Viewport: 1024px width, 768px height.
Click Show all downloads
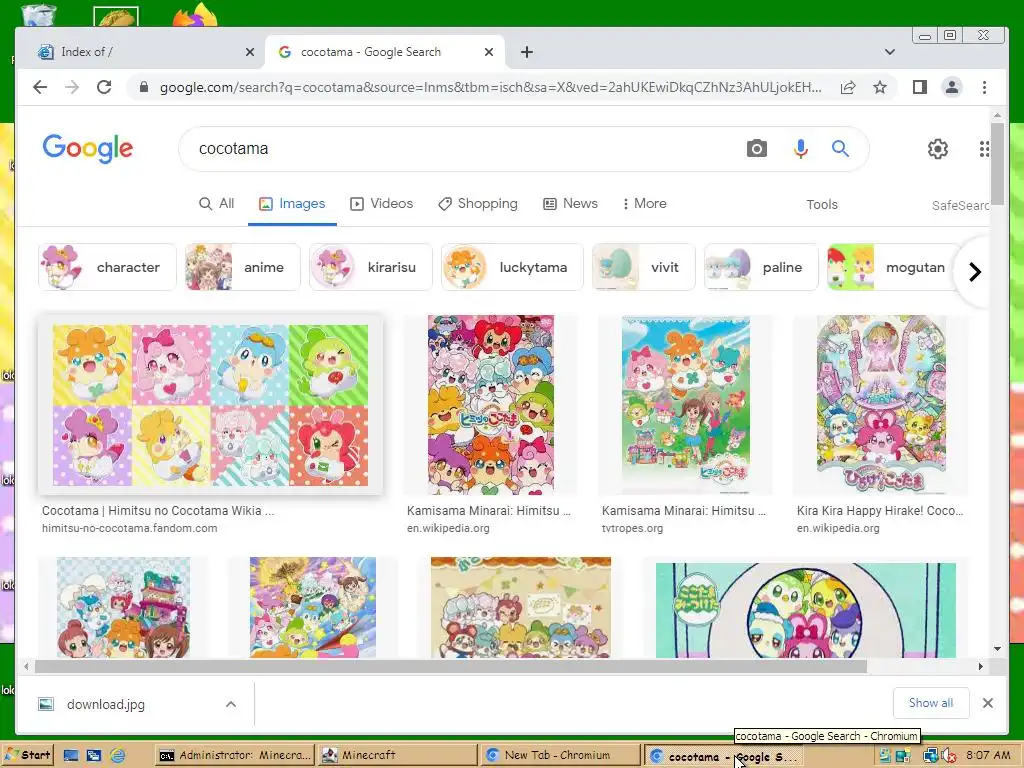931,703
